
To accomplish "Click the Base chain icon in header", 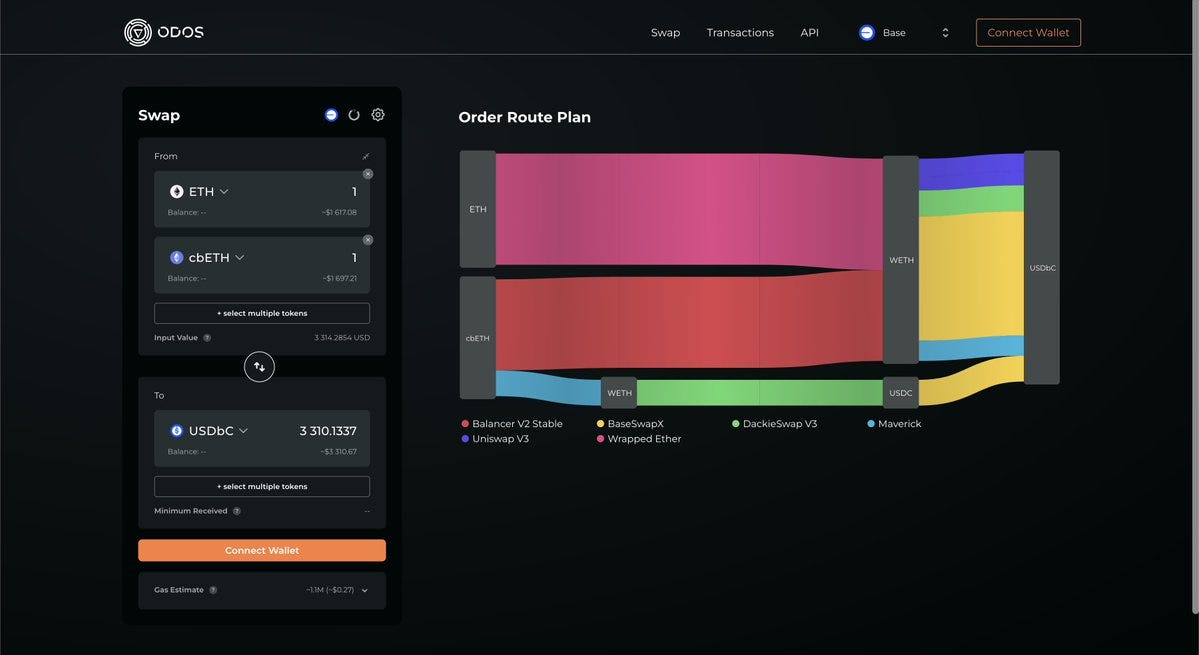I will pyautogui.click(x=866, y=33).
